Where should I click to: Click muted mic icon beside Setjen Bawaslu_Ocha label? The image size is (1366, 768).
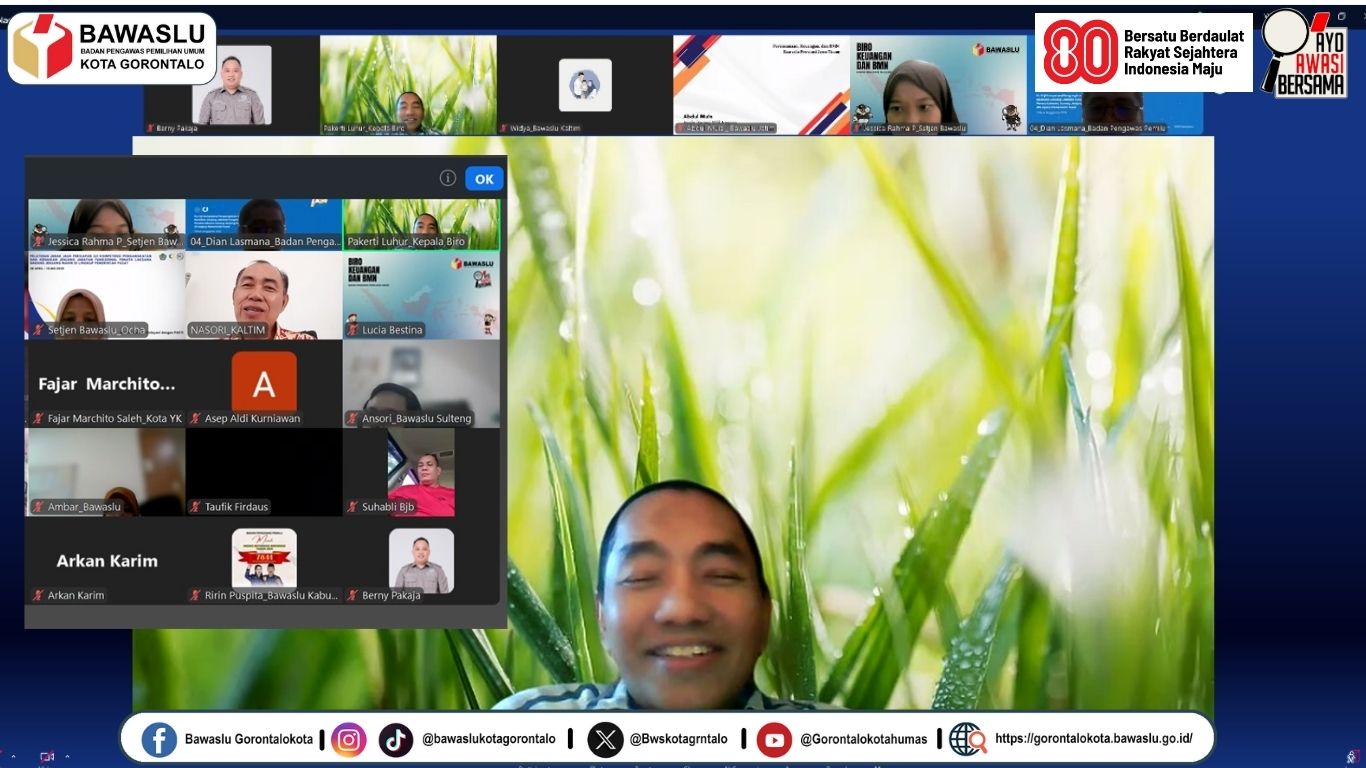click(38, 330)
